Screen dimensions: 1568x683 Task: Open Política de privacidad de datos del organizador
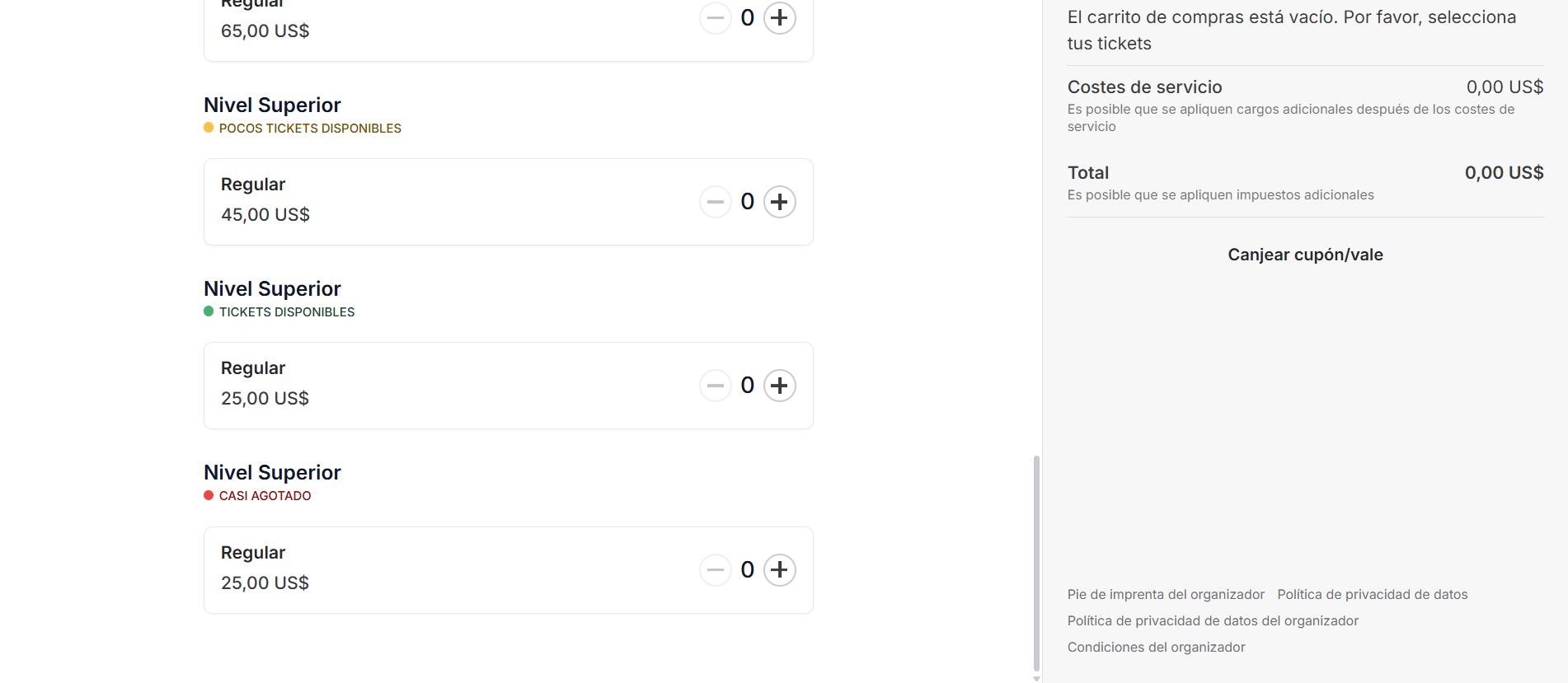[1212, 620]
